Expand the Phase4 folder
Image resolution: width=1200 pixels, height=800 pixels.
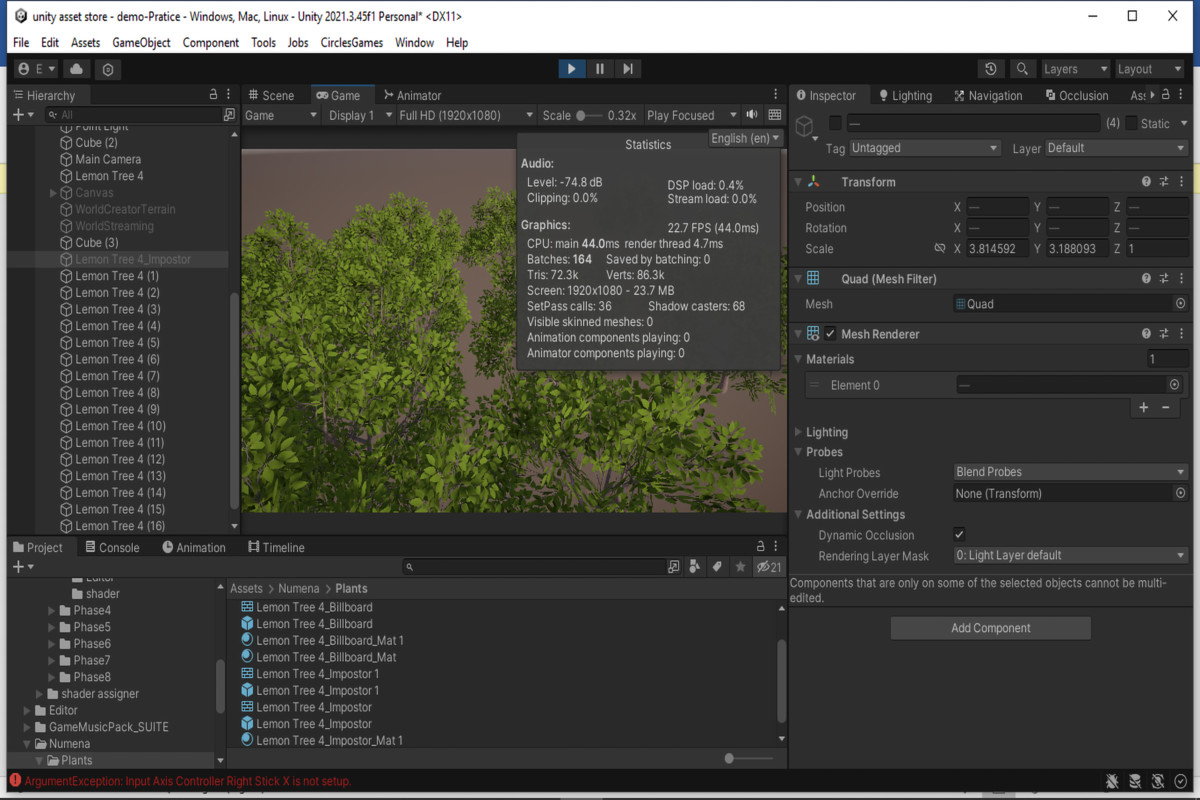point(53,610)
